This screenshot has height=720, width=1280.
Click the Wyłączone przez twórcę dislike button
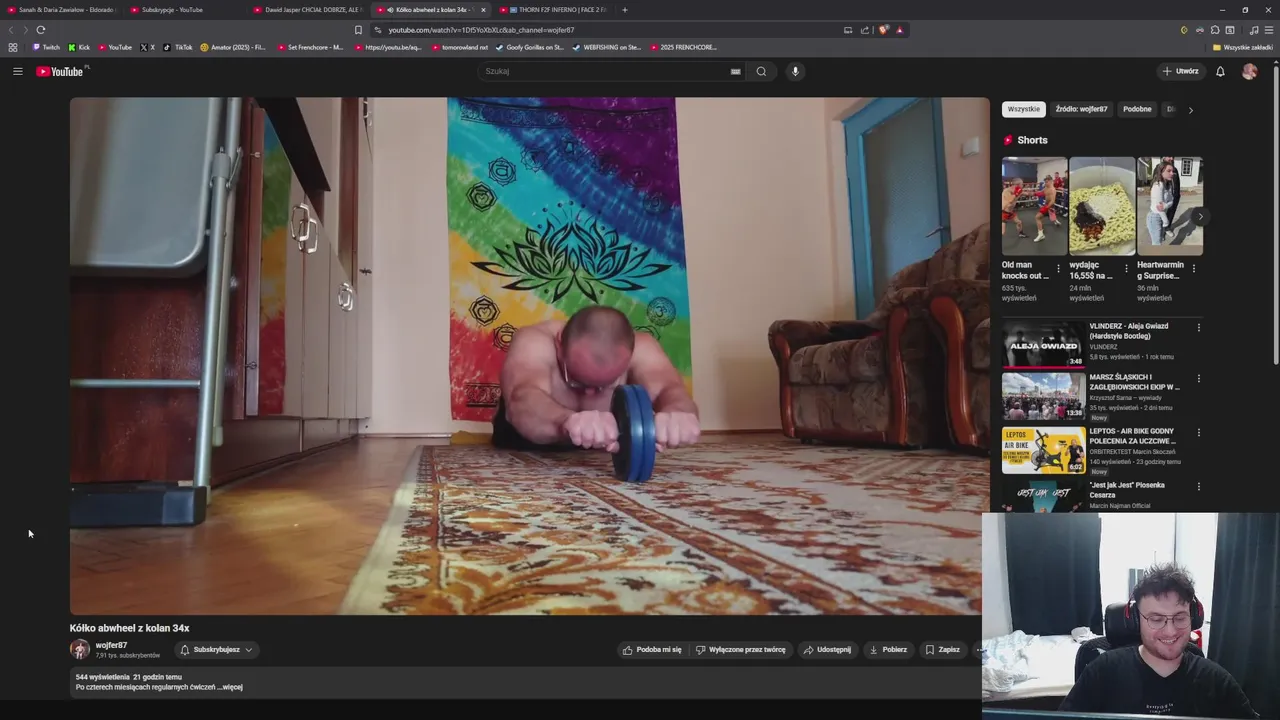click(x=741, y=650)
